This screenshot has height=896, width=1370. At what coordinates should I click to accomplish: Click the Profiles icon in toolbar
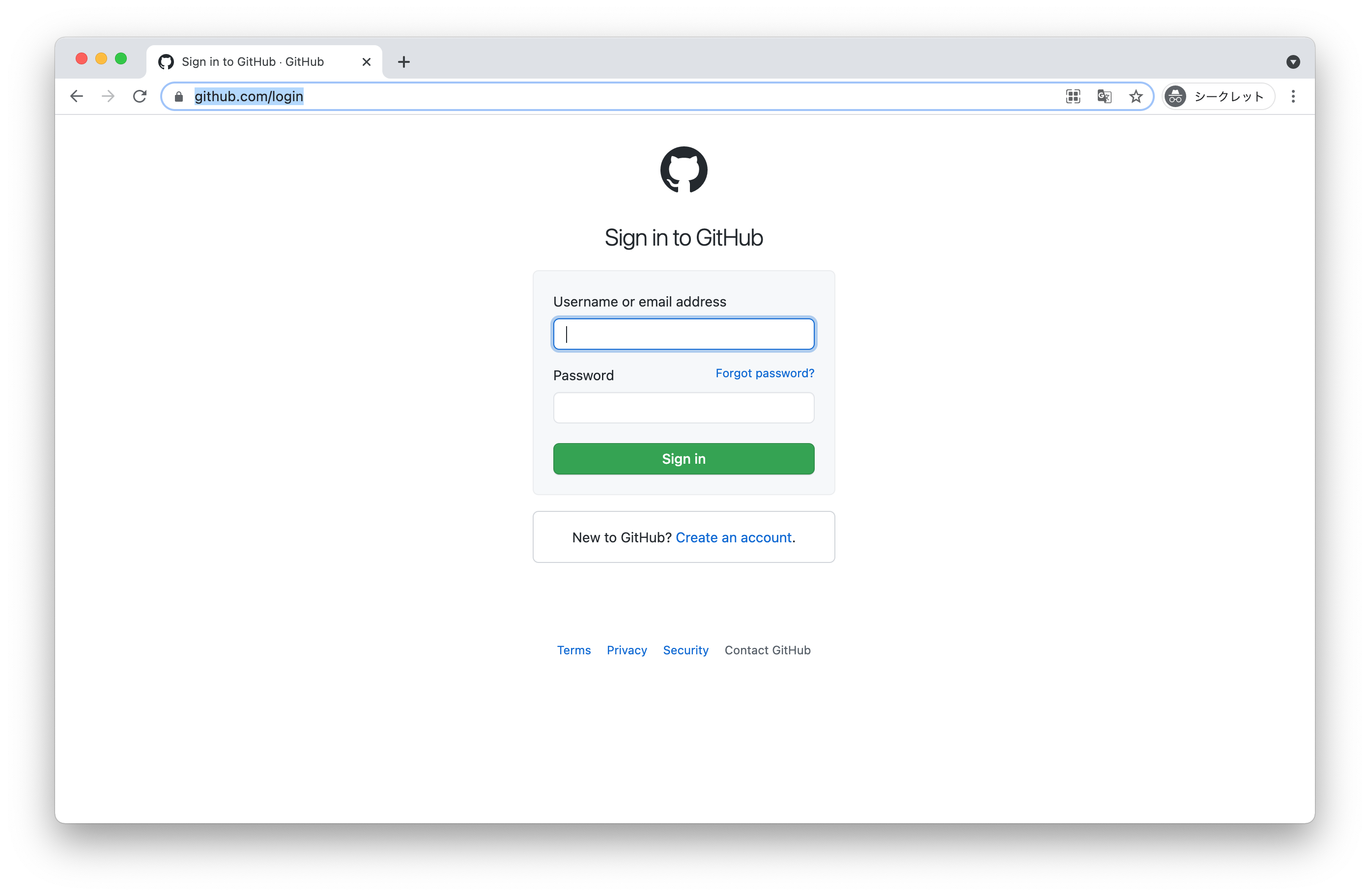[1177, 96]
